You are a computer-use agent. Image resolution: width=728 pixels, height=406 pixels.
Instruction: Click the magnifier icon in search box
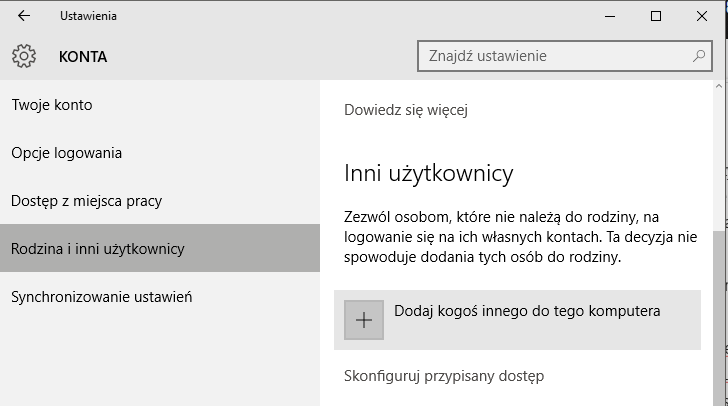coord(699,56)
